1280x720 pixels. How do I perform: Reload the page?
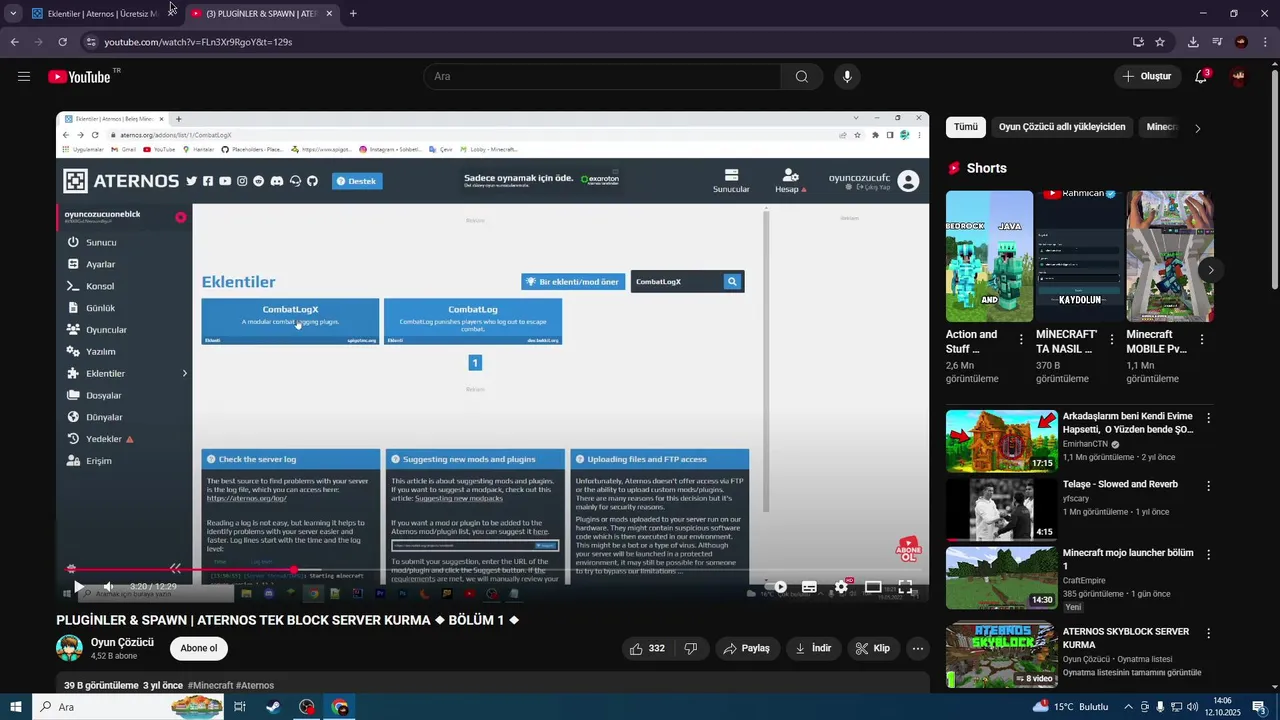[62, 42]
